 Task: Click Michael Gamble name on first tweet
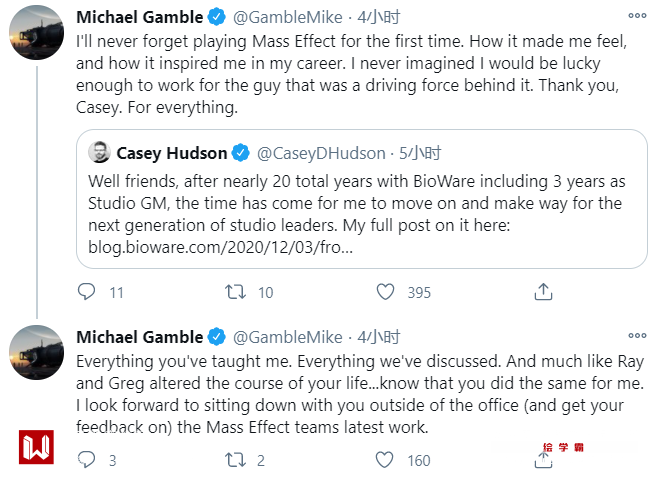139,17
